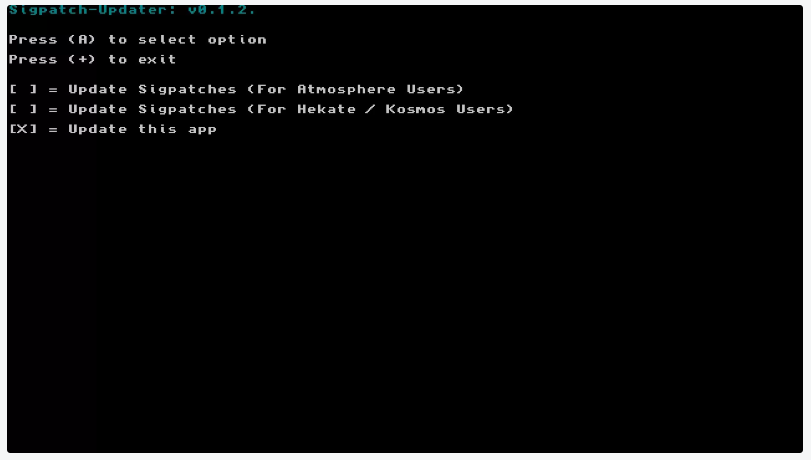Click the word Atmosphere in first option

click(x=346, y=90)
